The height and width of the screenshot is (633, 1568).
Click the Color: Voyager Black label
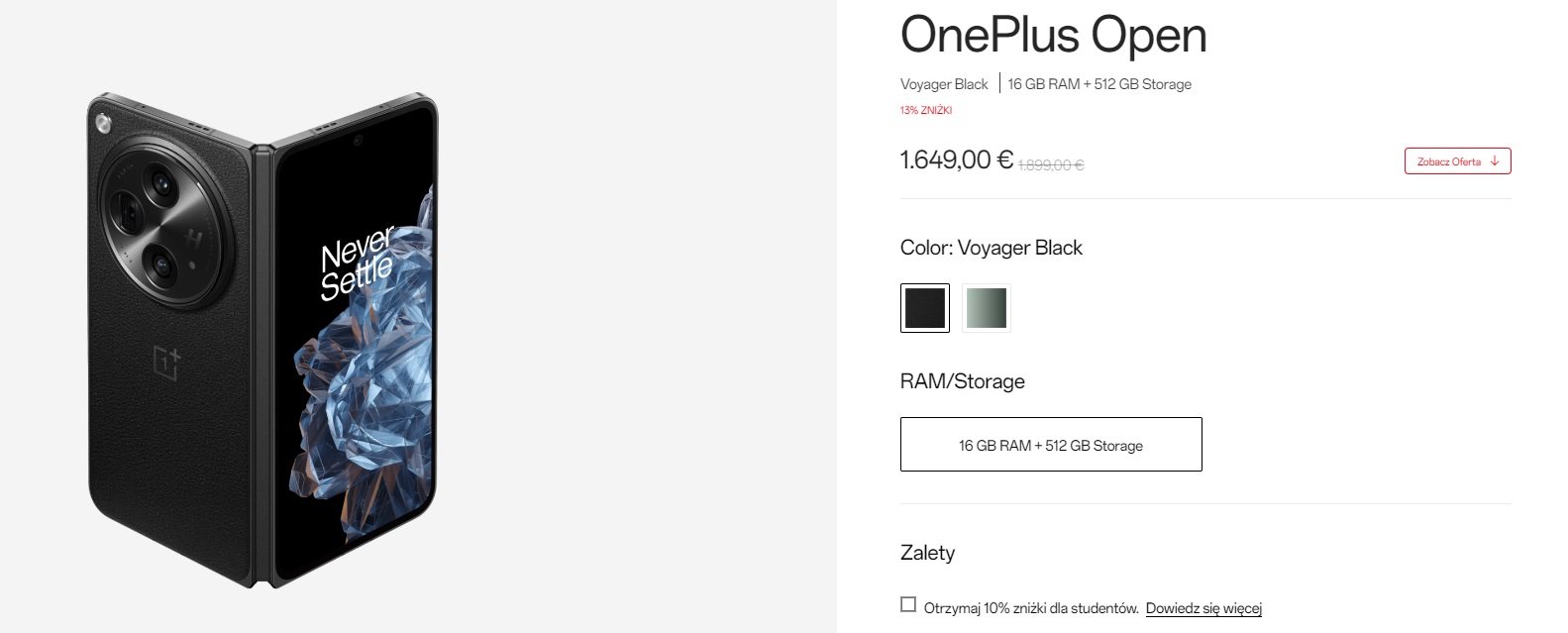tap(991, 248)
